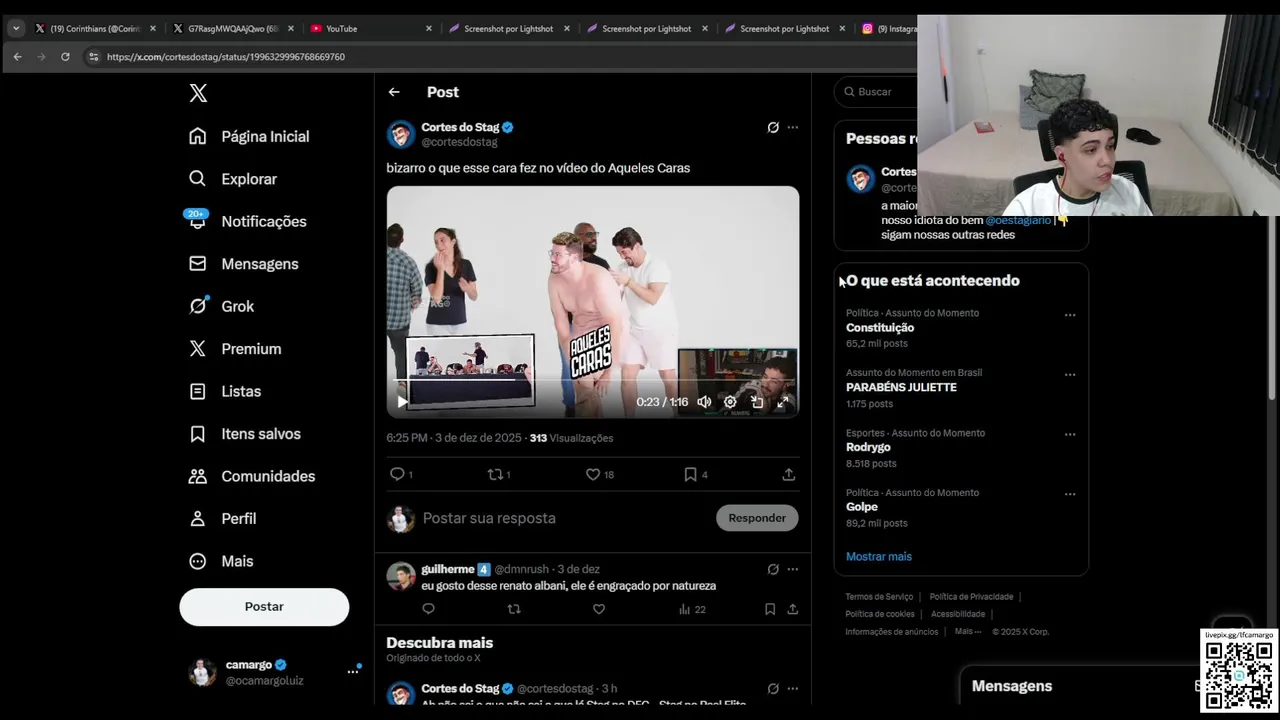Open more options for PARABÉNS JULIETTE trend

1070,375
